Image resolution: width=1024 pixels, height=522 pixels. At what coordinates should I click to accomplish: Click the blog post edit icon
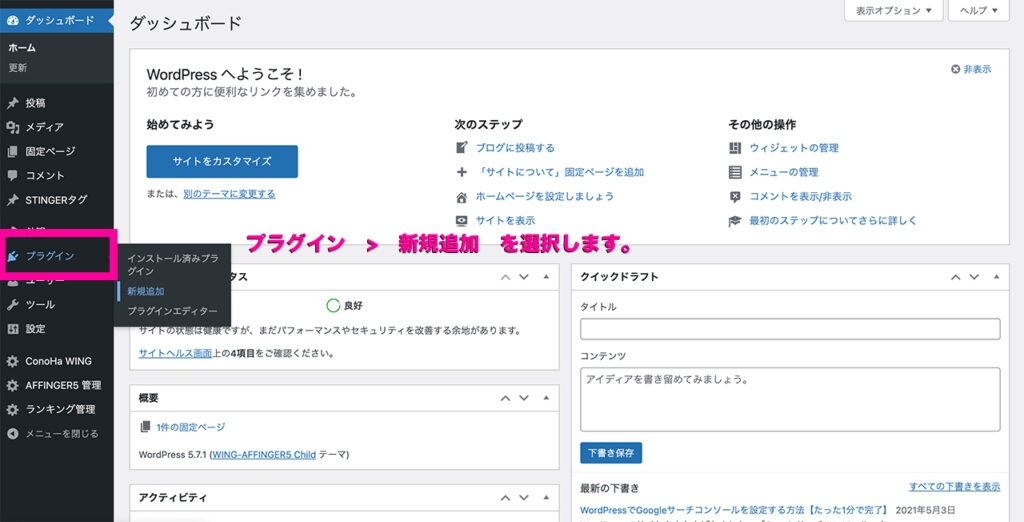coord(462,148)
